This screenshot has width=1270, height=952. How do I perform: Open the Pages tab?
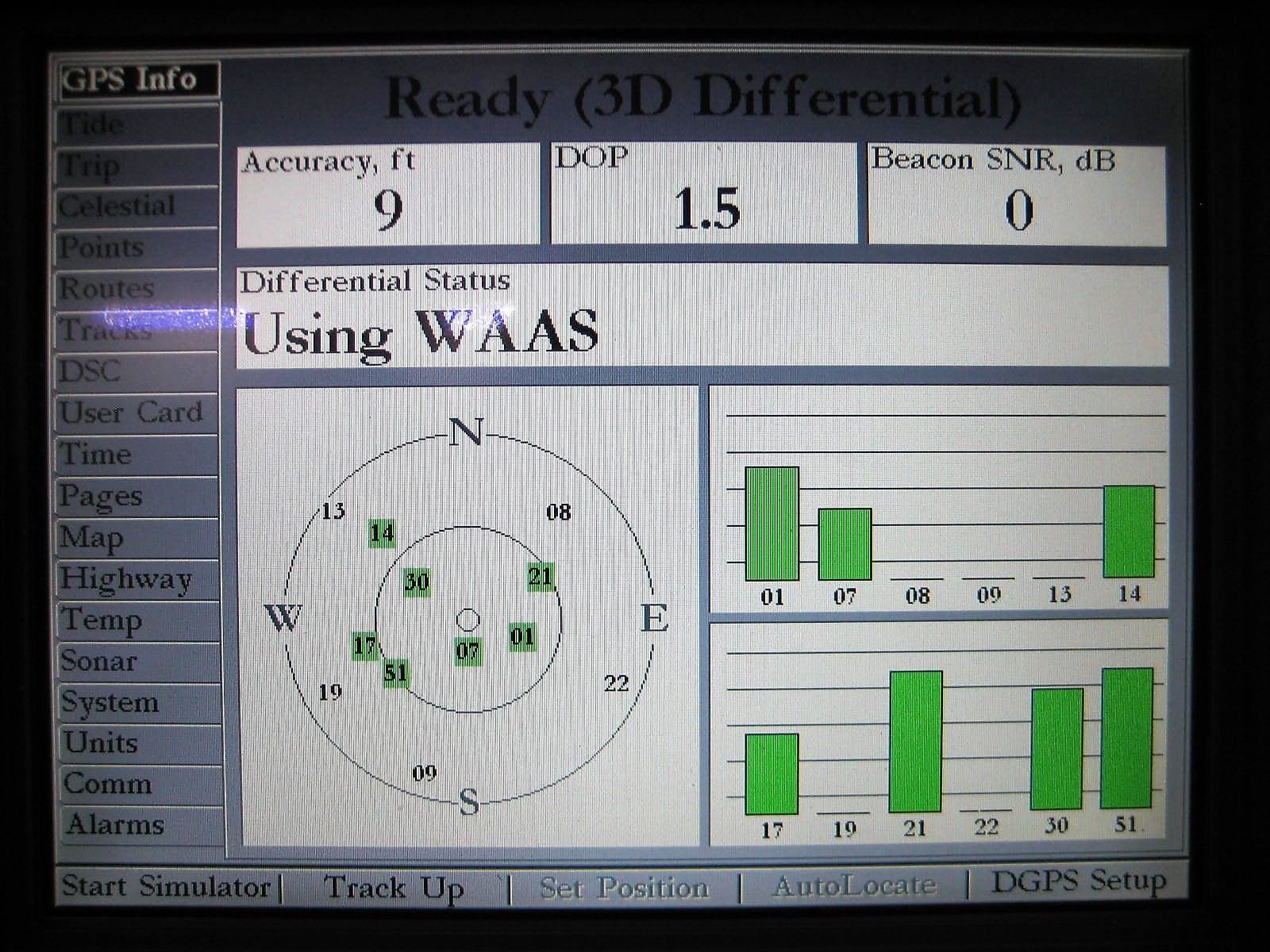pyautogui.click(x=138, y=497)
